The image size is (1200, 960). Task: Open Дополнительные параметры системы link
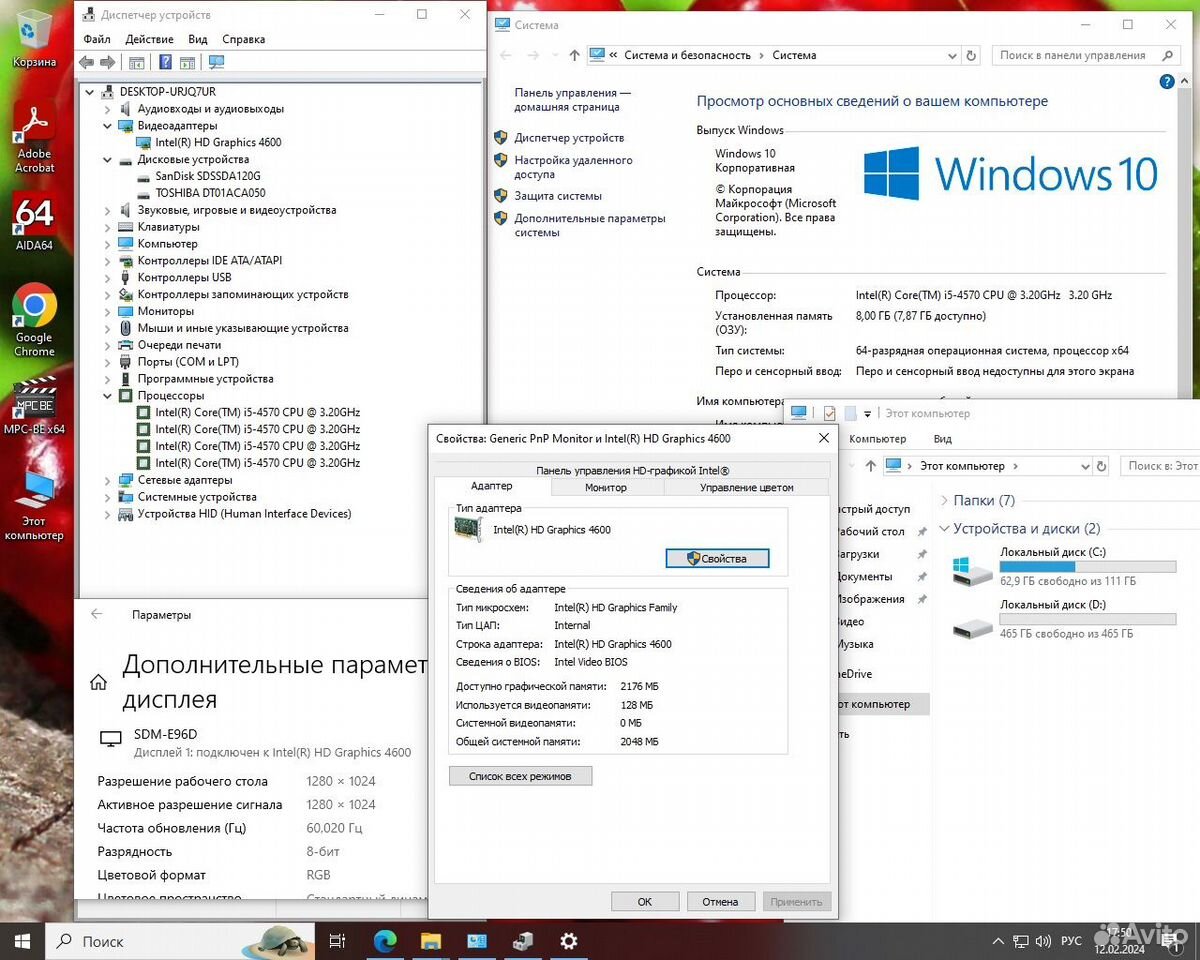(589, 225)
